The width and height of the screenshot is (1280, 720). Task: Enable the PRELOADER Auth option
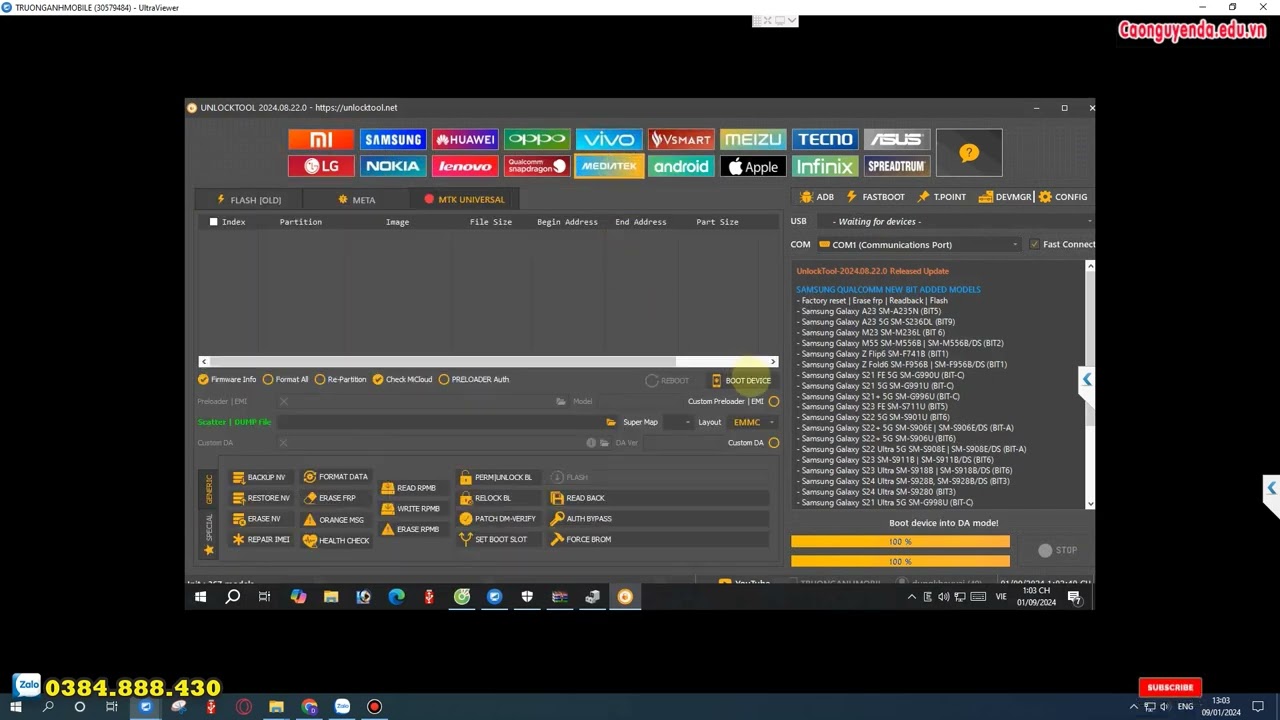(x=474, y=380)
